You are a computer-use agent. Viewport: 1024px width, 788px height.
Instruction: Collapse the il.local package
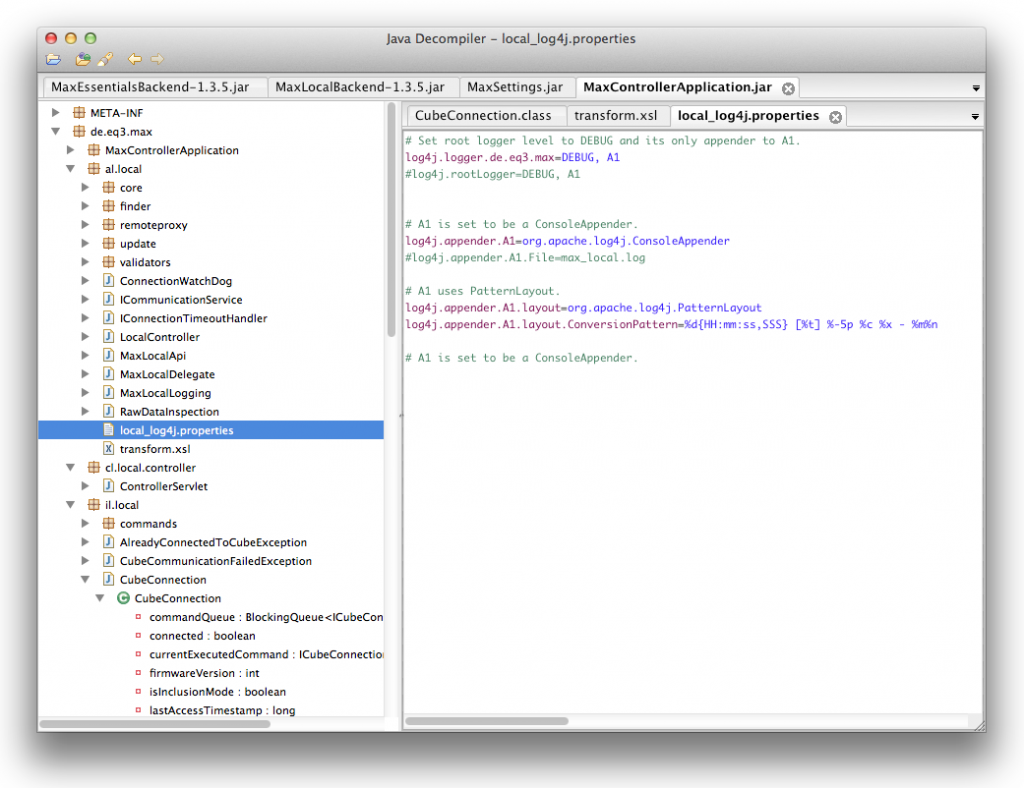70,504
